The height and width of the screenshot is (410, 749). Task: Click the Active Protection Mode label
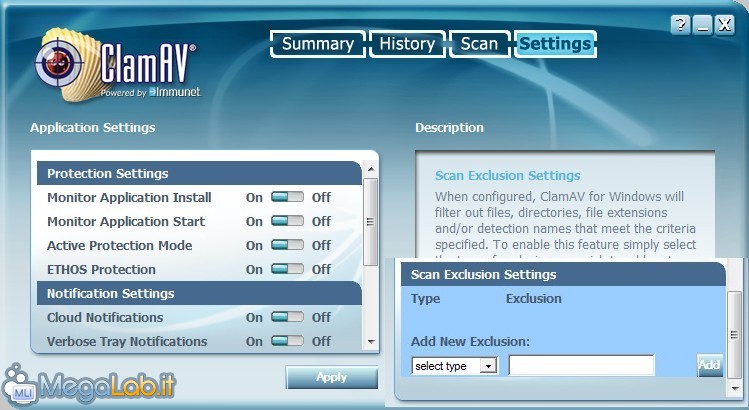point(119,245)
